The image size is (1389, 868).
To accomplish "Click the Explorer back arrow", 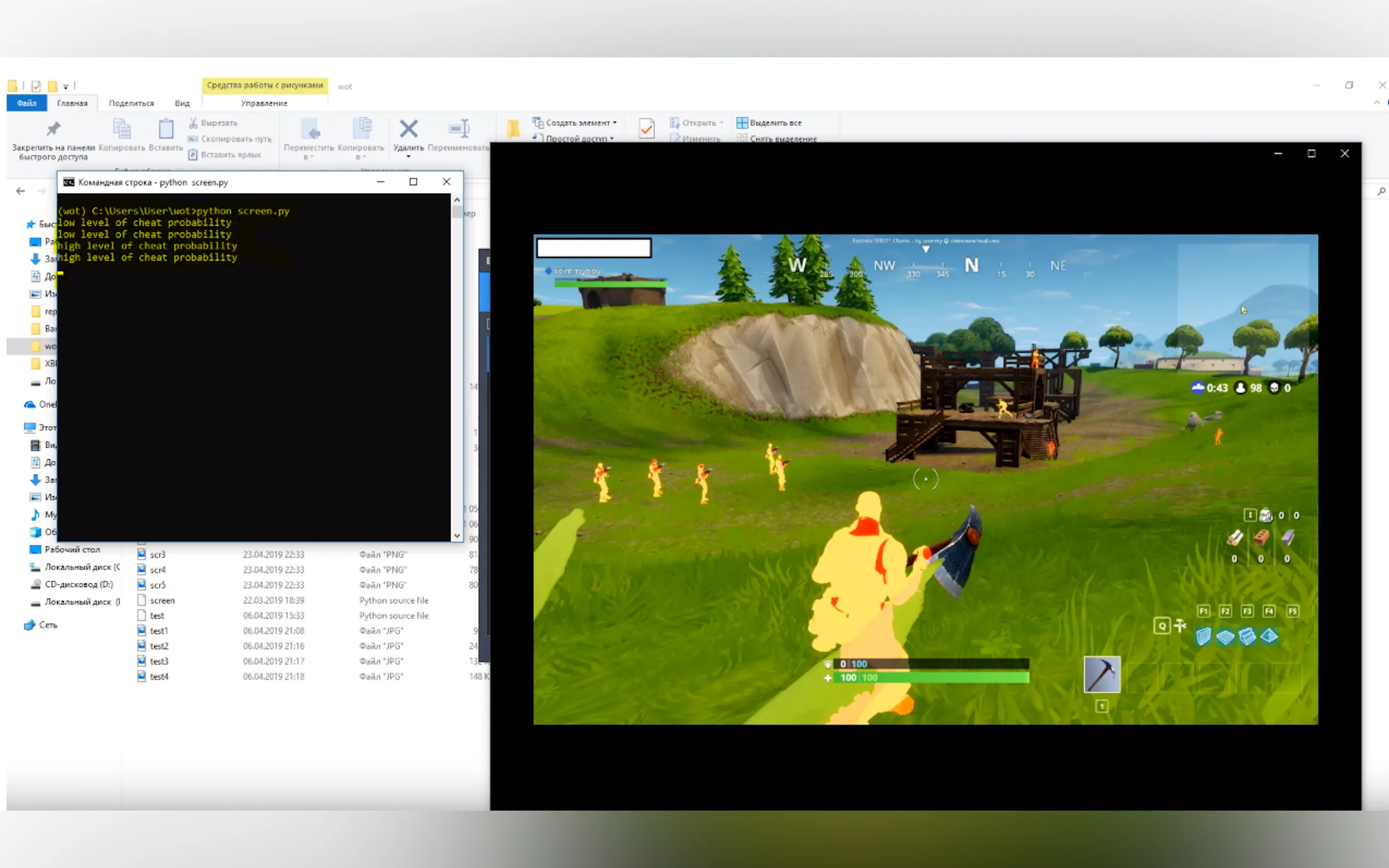I will 21,191.
